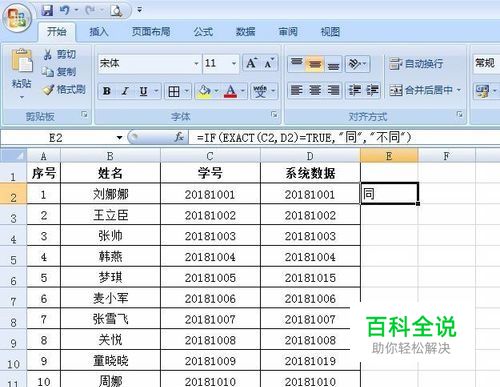Customize quick access toolbar arrow

(x=139, y=10)
